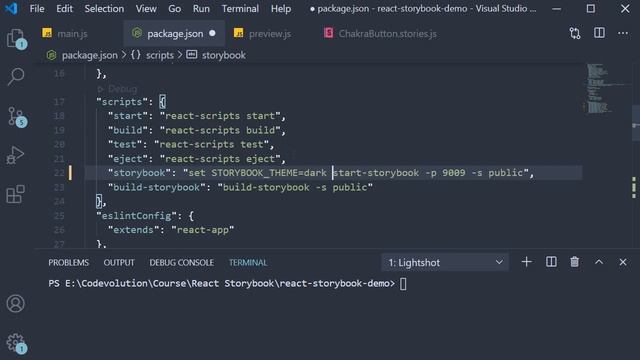Image resolution: width=640 pixels, height=360 pixels.
Task: Minimize the VS Code window
Action: click(x=556, y=9)
